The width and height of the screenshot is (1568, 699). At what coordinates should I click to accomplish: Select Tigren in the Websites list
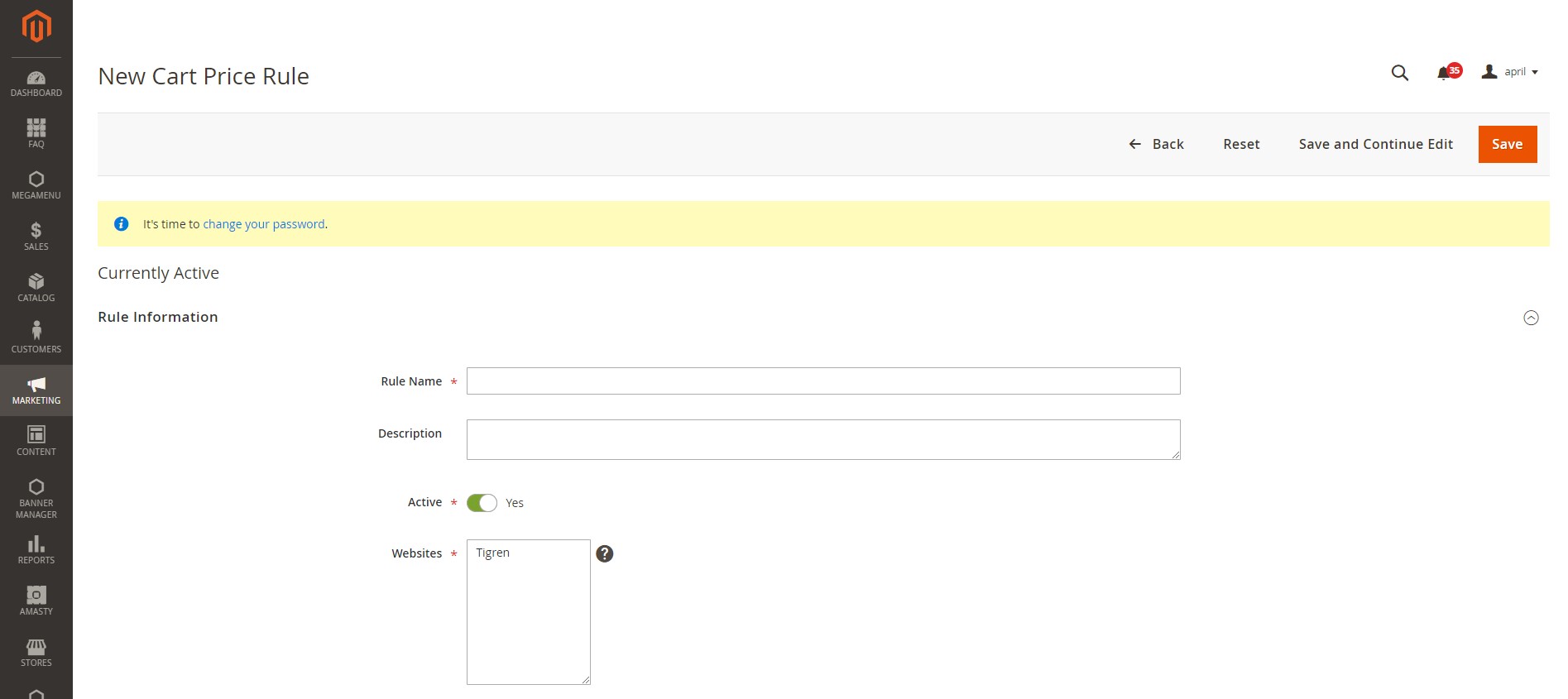coord(493,553)
